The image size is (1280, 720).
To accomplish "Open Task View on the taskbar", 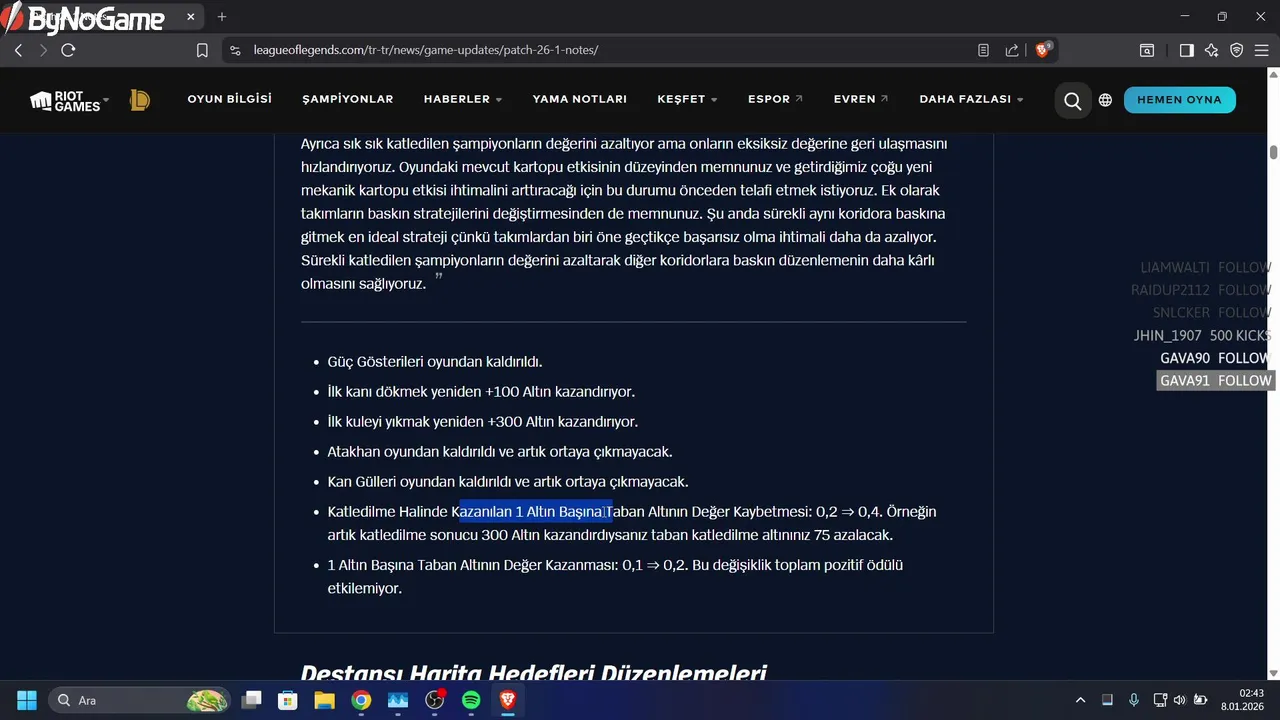I will click(252, 700).
